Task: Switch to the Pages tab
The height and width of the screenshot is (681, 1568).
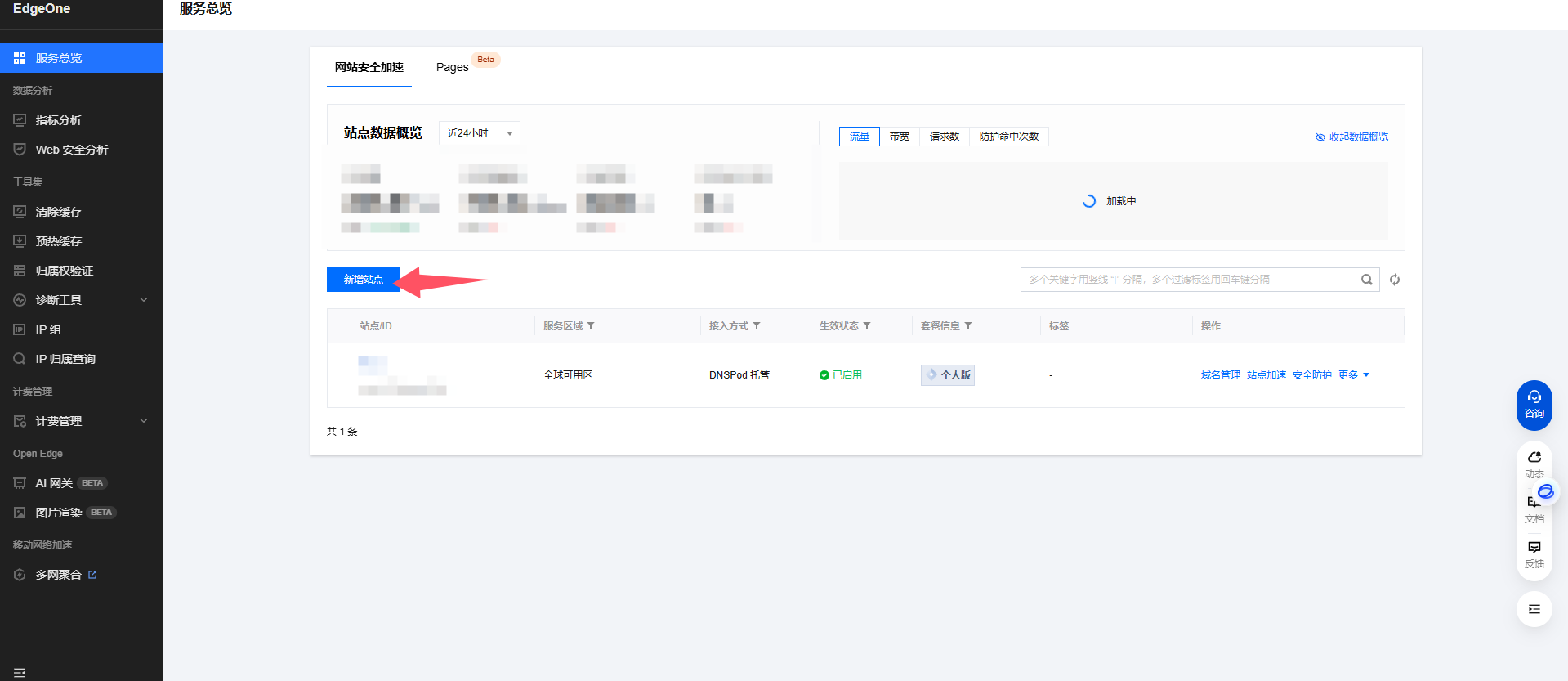Action: (x=452, y=67)
